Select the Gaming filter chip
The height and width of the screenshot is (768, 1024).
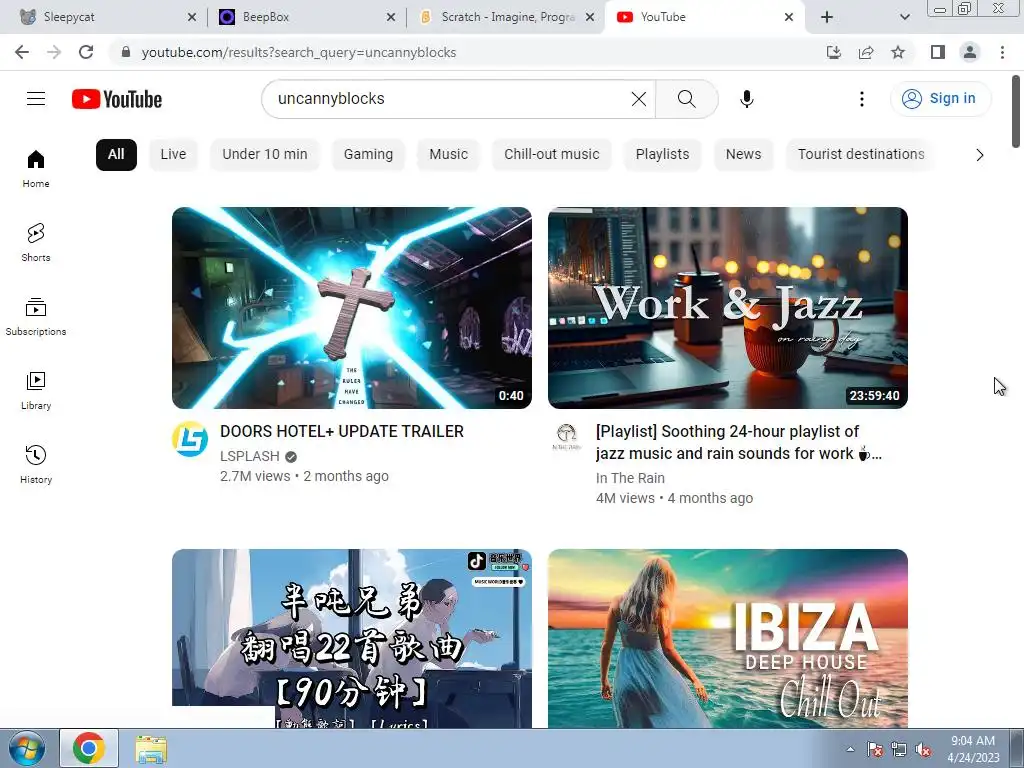coord(368,155)
